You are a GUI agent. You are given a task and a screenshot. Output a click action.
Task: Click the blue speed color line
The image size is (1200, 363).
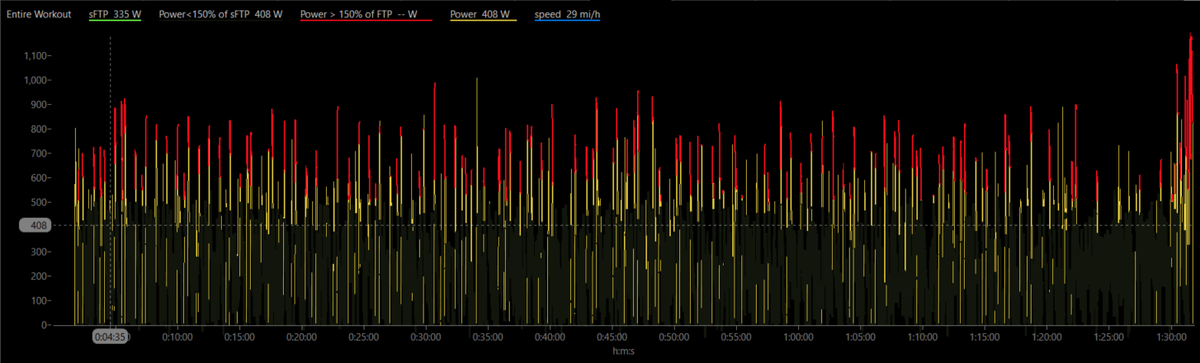[566, 23]
